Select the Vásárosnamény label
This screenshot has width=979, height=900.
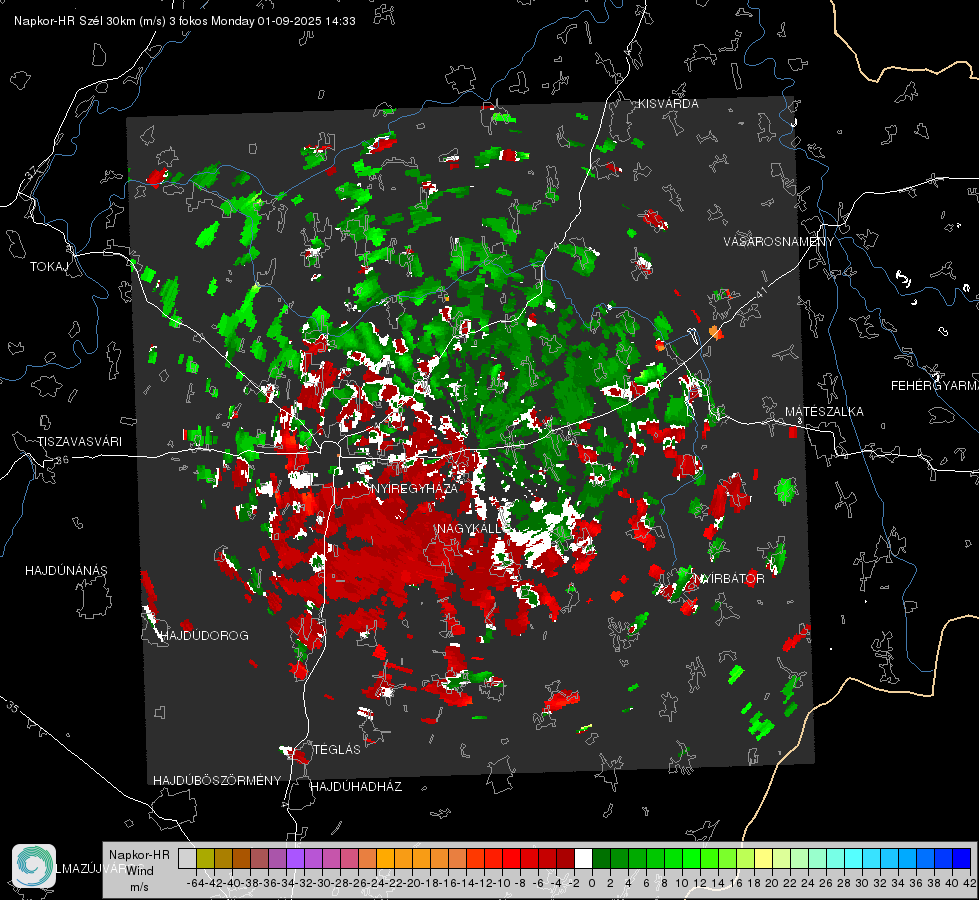click(779, 242)
